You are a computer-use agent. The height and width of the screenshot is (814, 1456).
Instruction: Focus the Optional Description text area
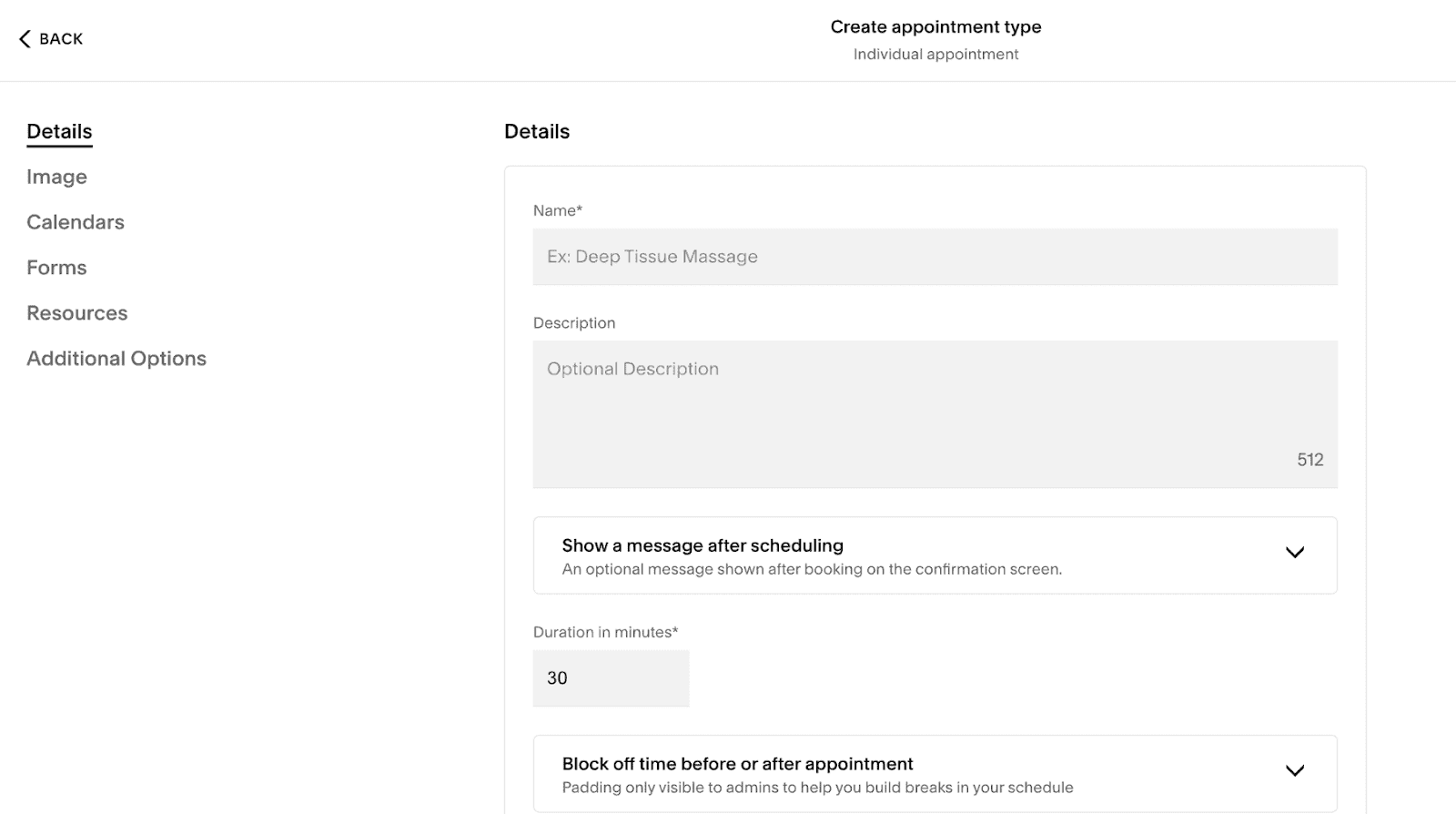935,410
